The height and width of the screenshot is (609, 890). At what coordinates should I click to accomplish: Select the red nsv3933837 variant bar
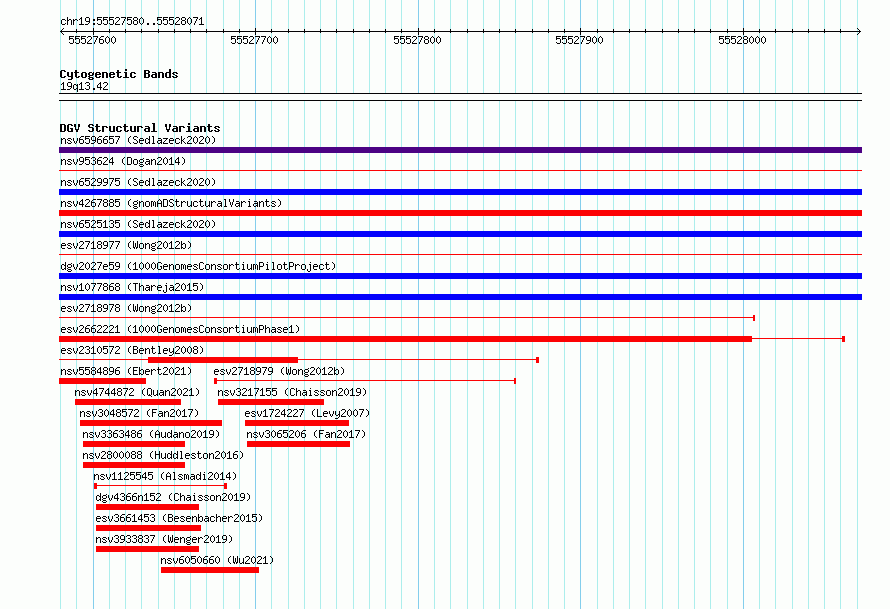coord(148,549)
